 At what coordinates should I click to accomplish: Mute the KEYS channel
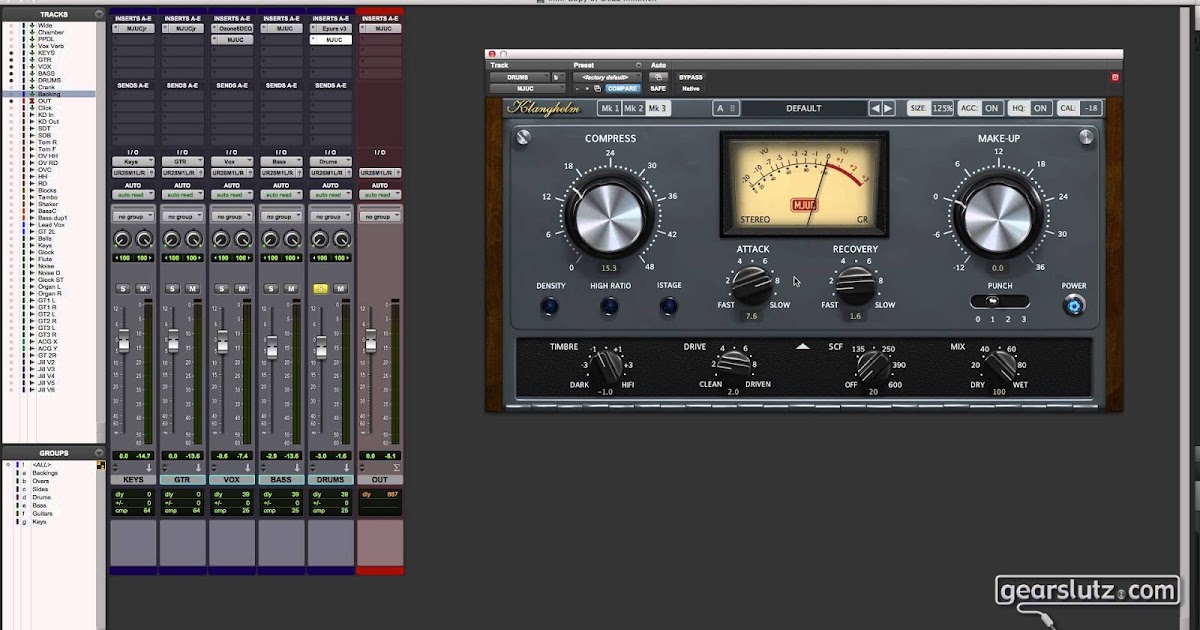tap(142, 288)
